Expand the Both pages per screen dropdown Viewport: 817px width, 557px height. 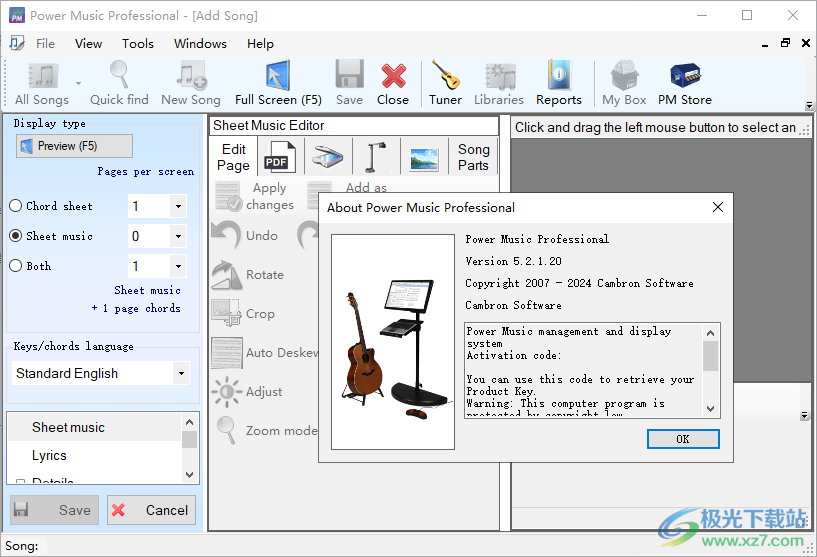click(x=178, y=267)
